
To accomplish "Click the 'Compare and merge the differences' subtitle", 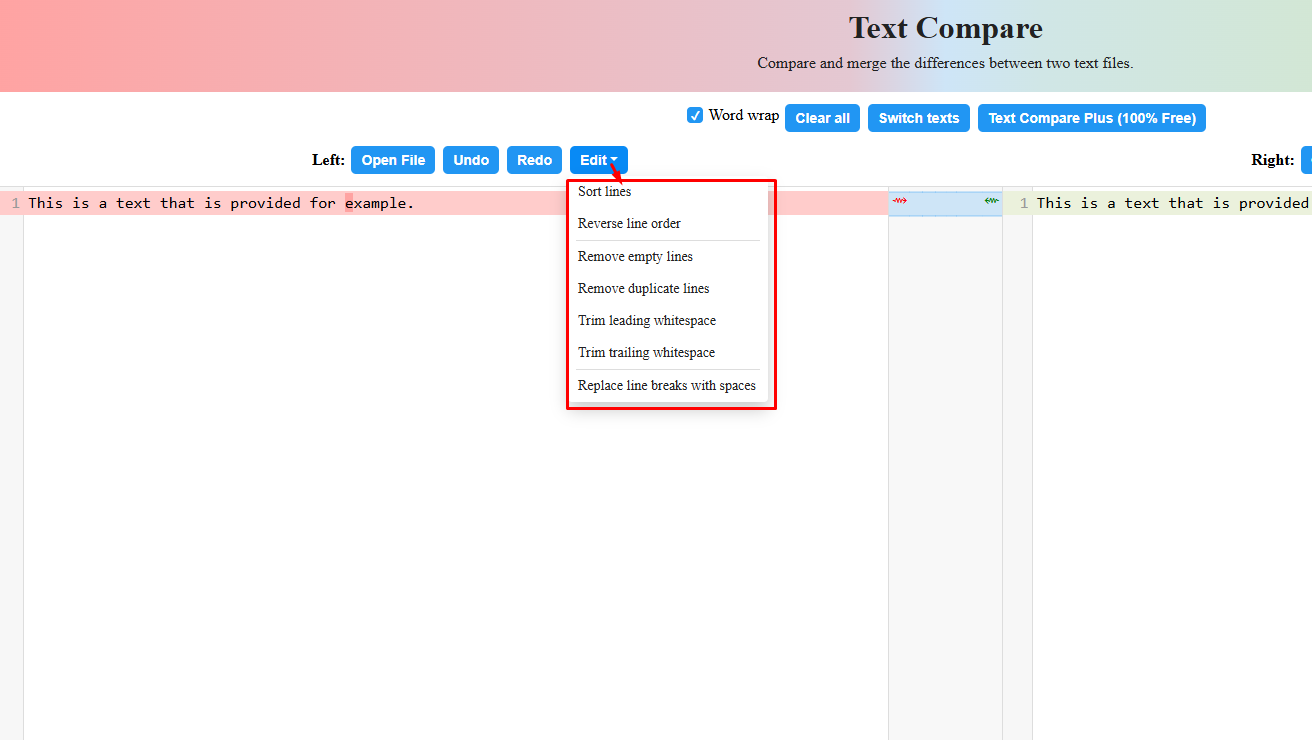I will click(945, 63).
